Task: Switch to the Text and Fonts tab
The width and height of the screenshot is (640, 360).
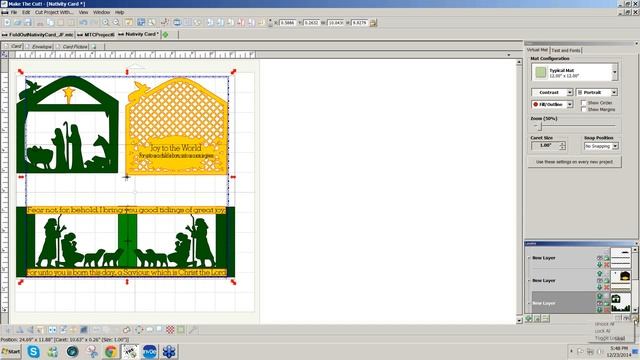Action: (566, 50)
